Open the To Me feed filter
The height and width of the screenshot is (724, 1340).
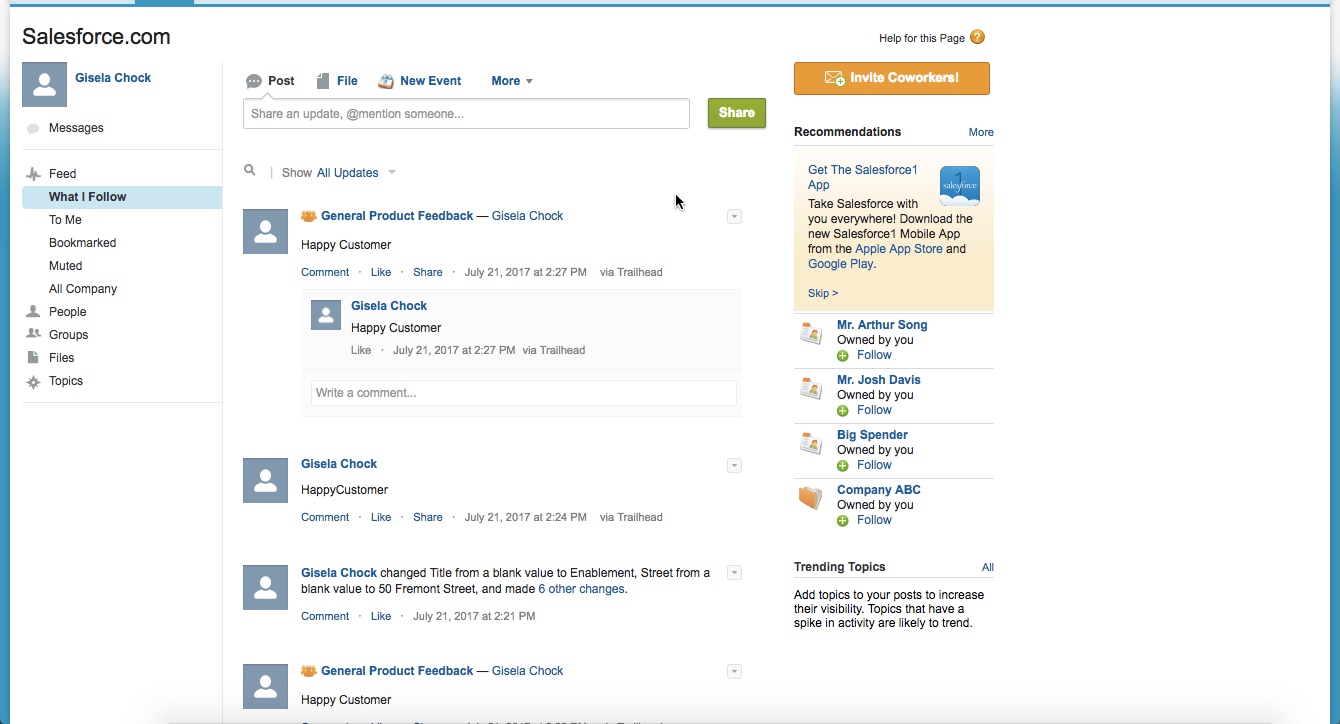(x=65, y=220)
